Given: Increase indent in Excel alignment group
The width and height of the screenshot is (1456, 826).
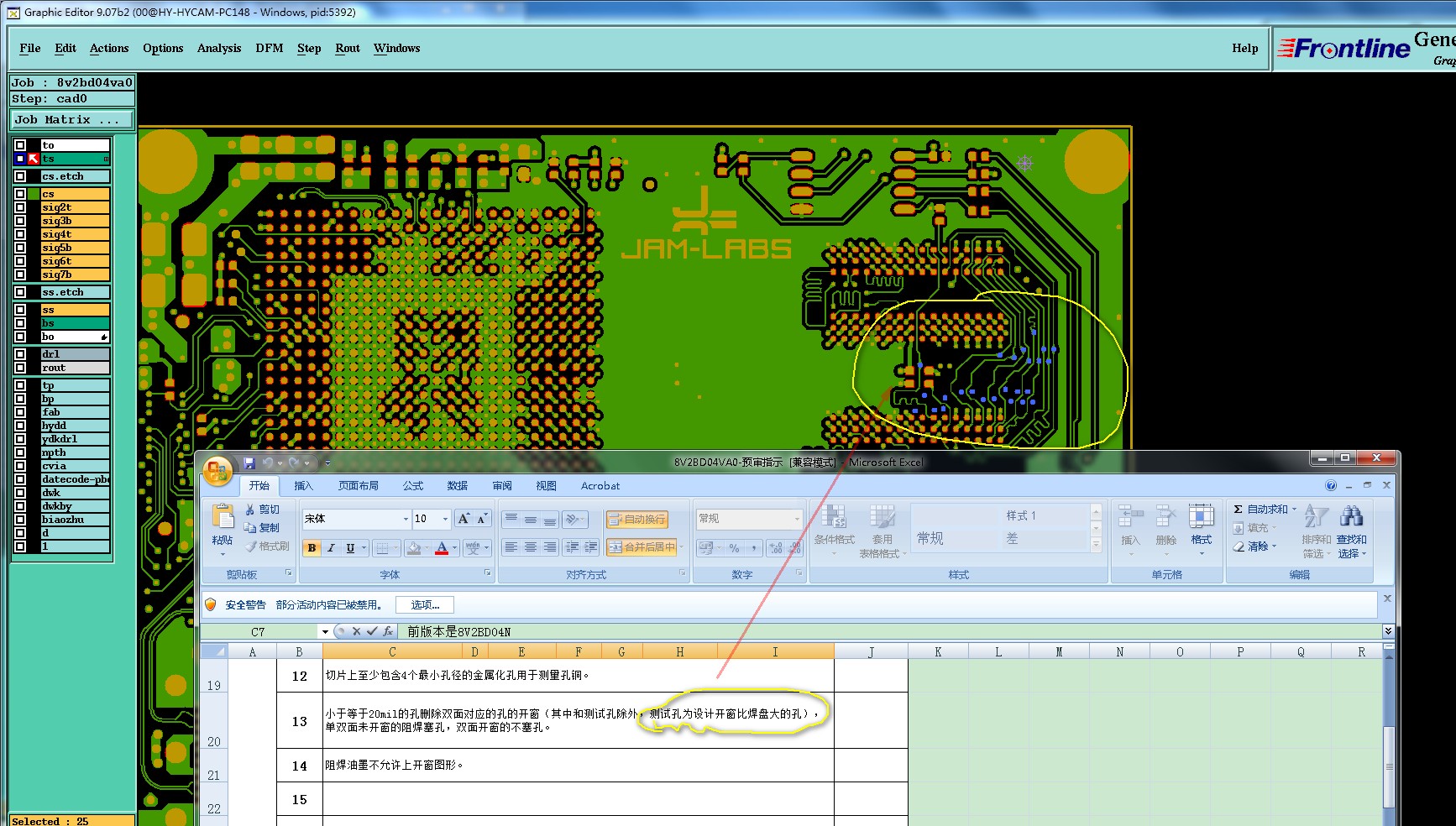Looking at the screenshot, I should point(591,547).
